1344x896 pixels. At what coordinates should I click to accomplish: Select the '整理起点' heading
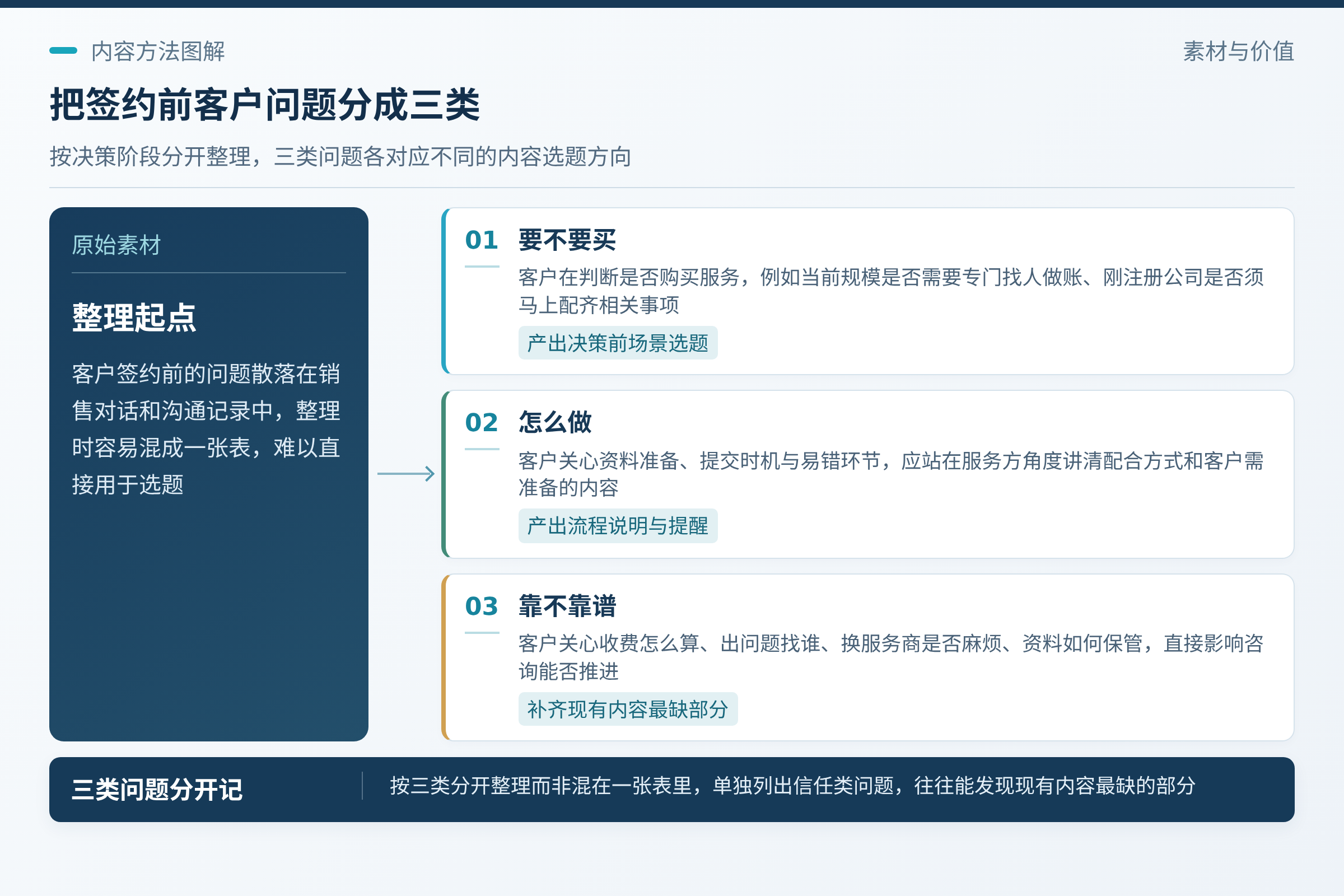pyautogui.click(x=134, y=317)
